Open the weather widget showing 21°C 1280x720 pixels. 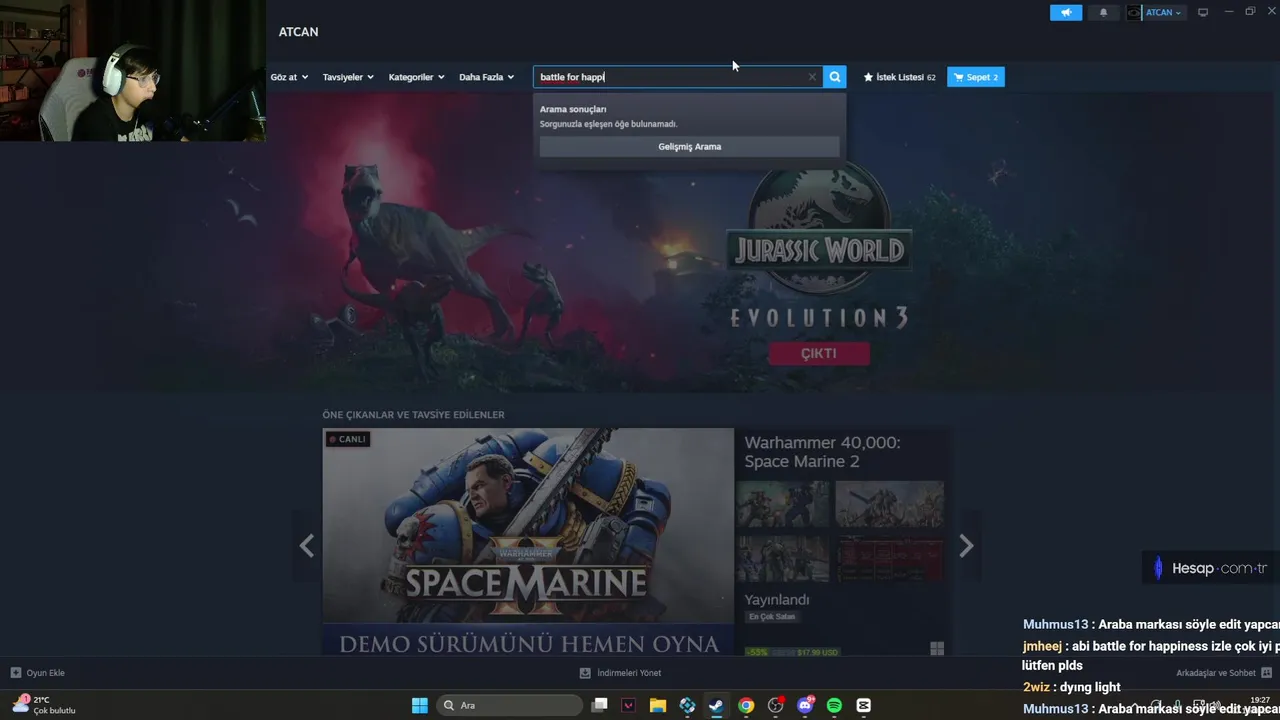click(x=44, y=705)
